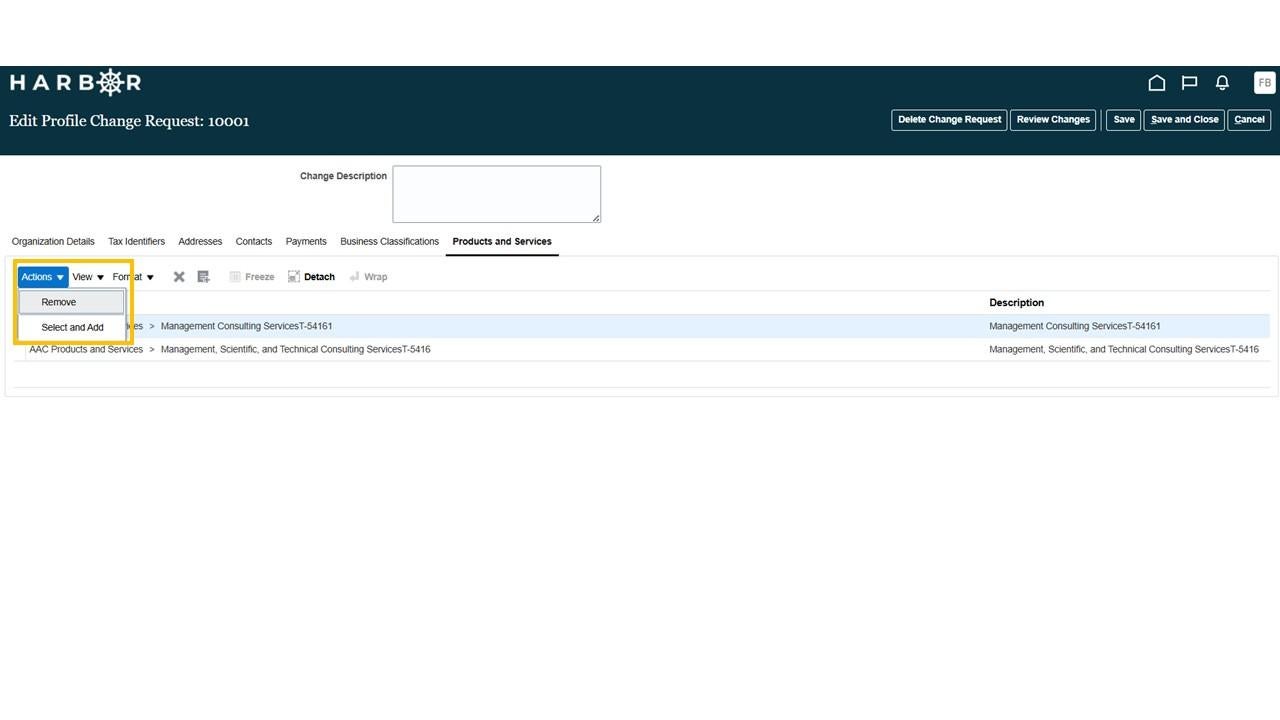Click the delete X icon in the toolbar

(179, 277)
